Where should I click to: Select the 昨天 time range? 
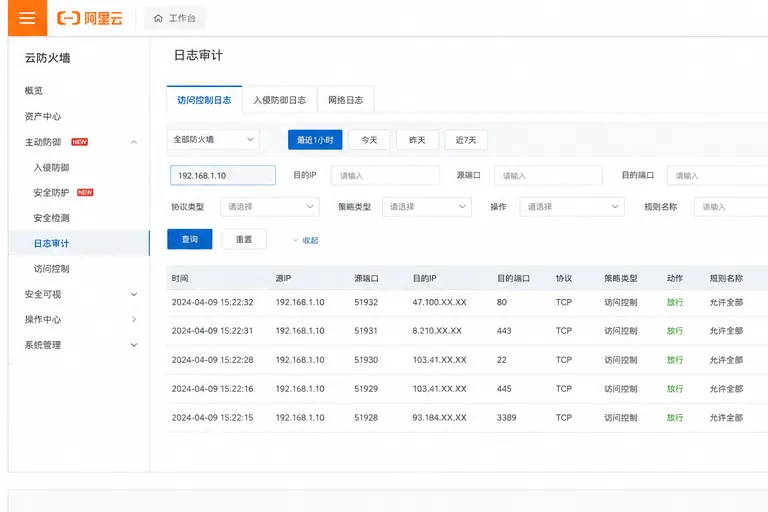tap(417, 140)
